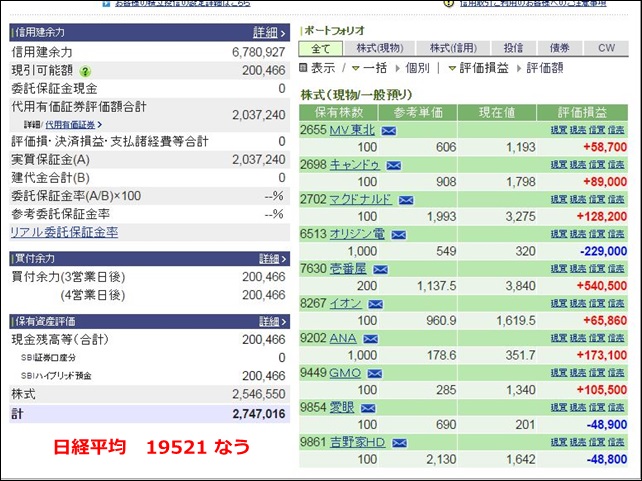The width and height of the screenshot is (642, 481).
Task: Open the mail alert icon for マクドナルド
Action: click(406, 200)
